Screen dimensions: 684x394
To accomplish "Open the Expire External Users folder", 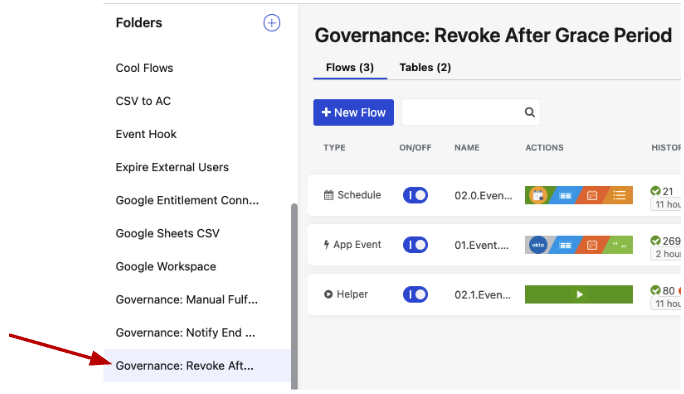I will [x=172, y=168].
